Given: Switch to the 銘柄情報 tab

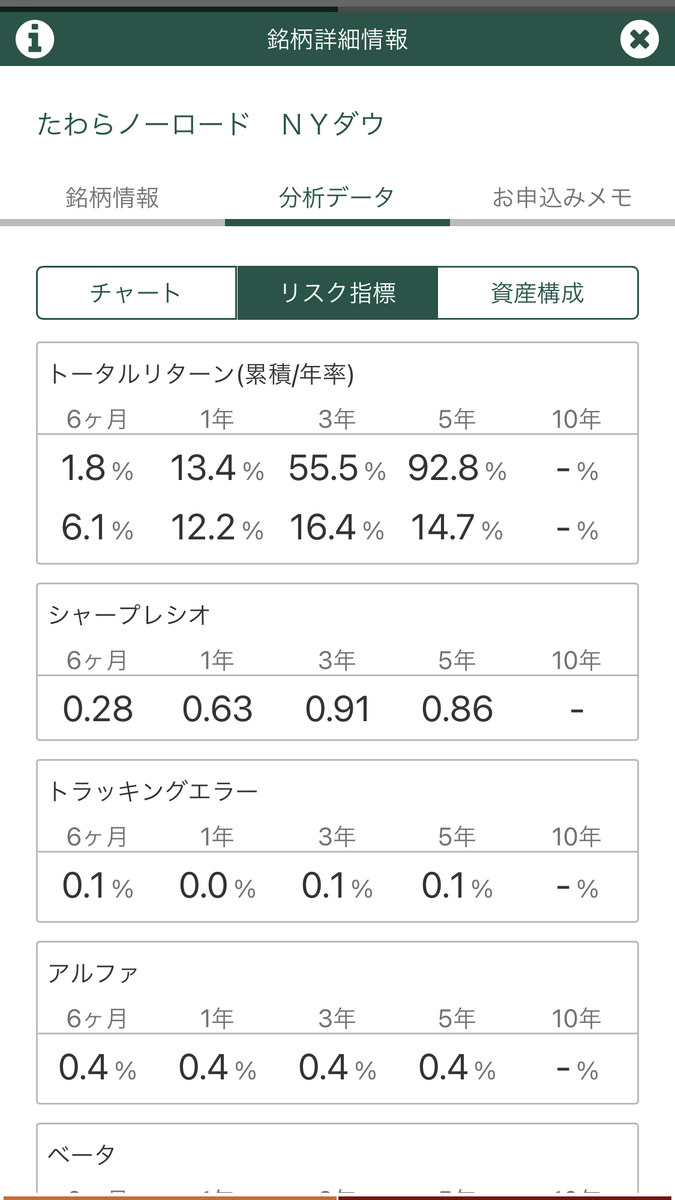Looking at the screenshot, I should 112,197.
